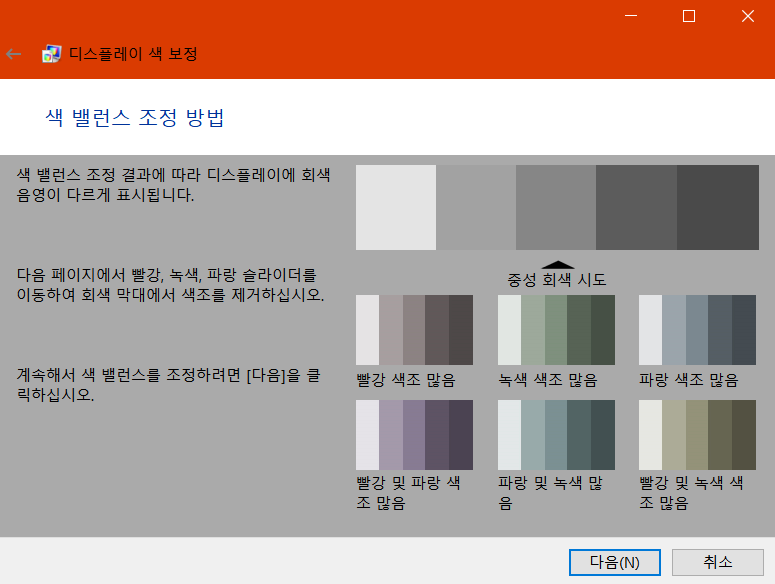Select the 빨강 및 녹색 색조 많음 sample

click(x=697, y=435)
